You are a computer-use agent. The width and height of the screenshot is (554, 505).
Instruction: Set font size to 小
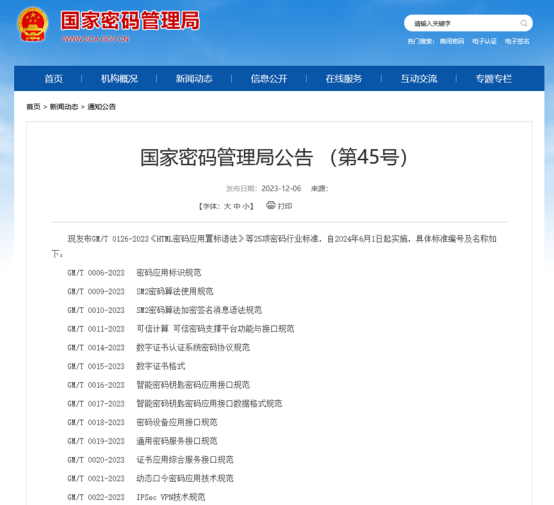pyautogui.click(x=246, y=206)
